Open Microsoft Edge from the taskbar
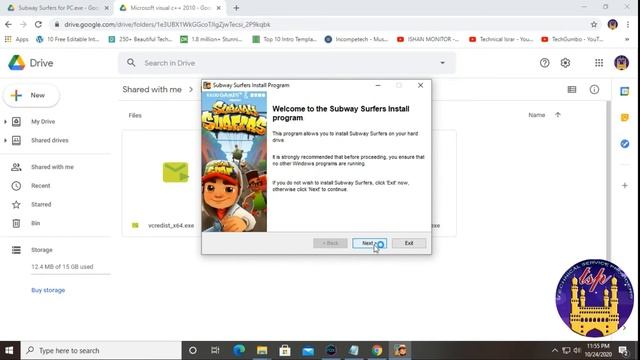Image resolution: width=640 pixels, height=360 pixels. point(239,350)
